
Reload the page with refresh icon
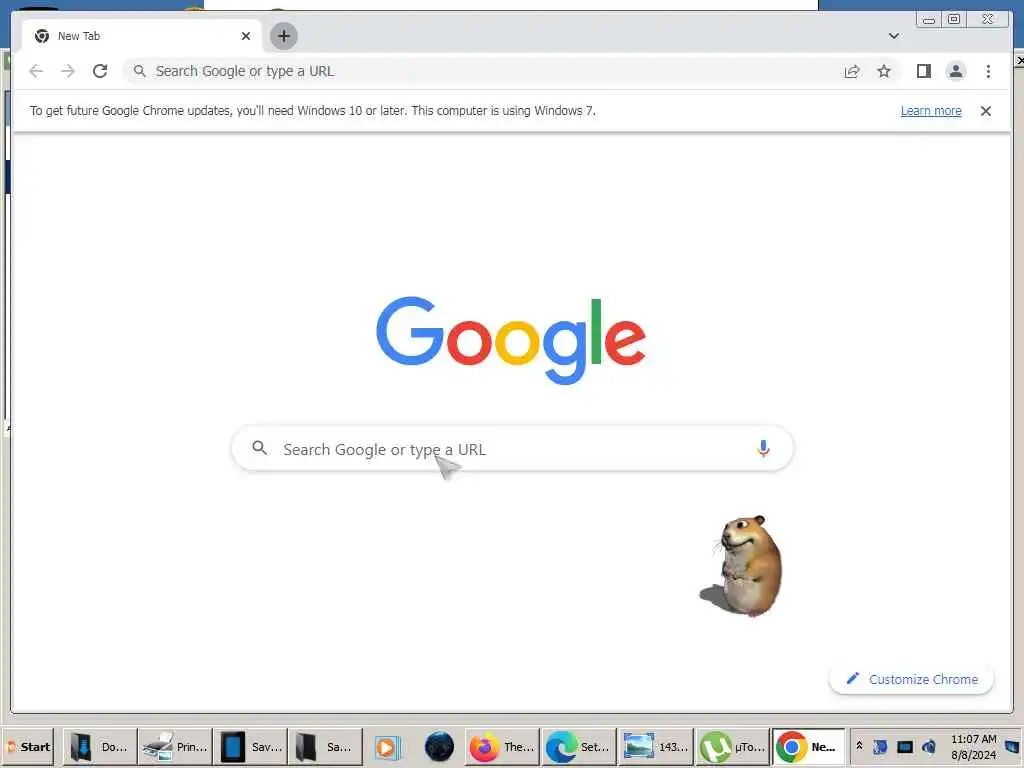click(100, 71)
